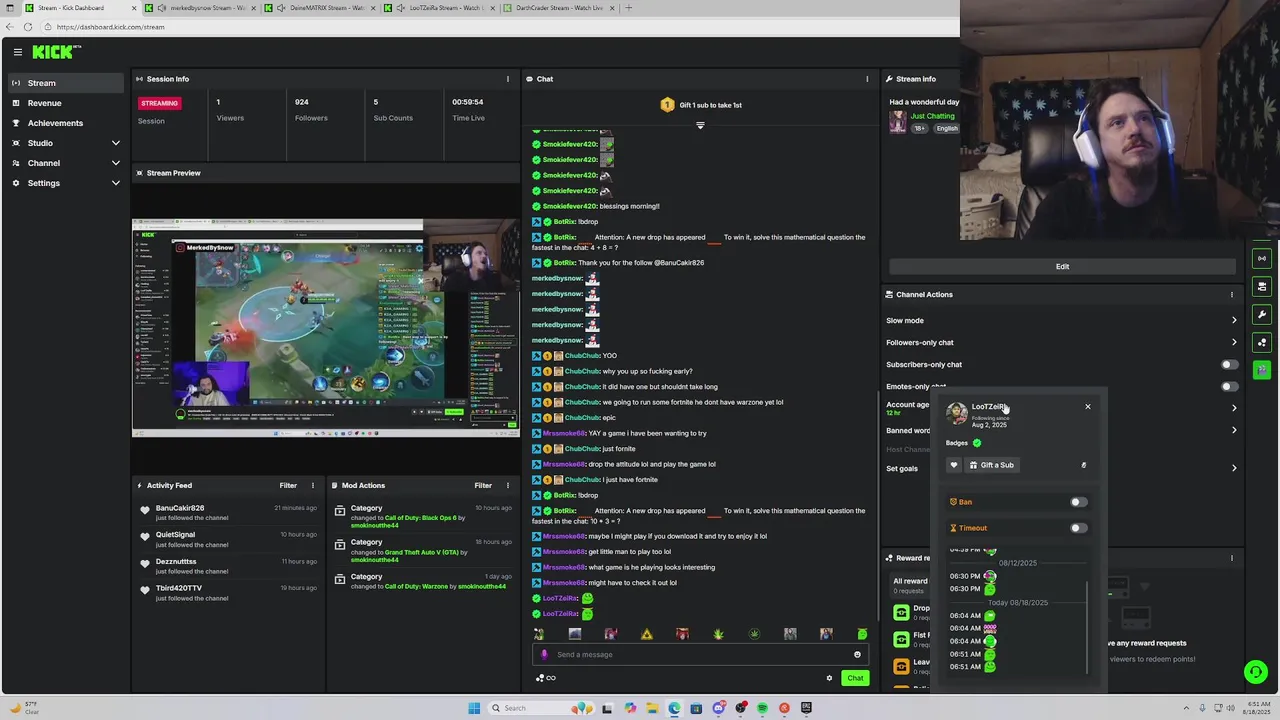Click the Stream Preview video thumbnail
The width and height of the screenshot is (1280, 720).
point(326,328)
